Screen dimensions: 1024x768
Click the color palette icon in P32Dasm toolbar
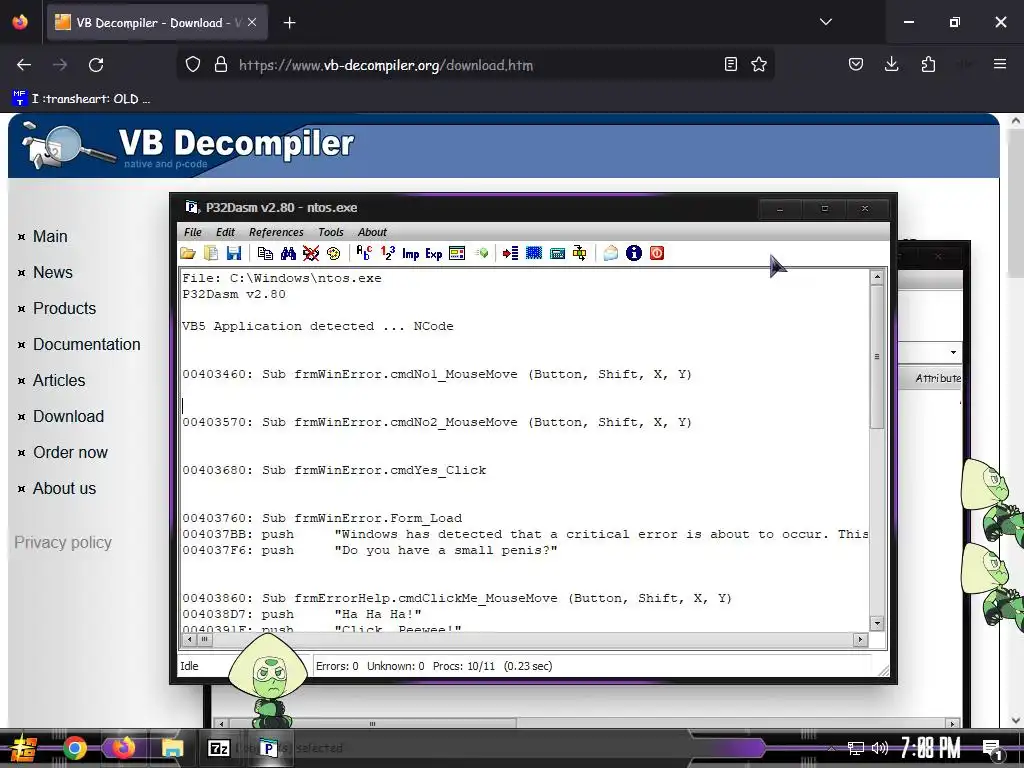coord(333,253)
